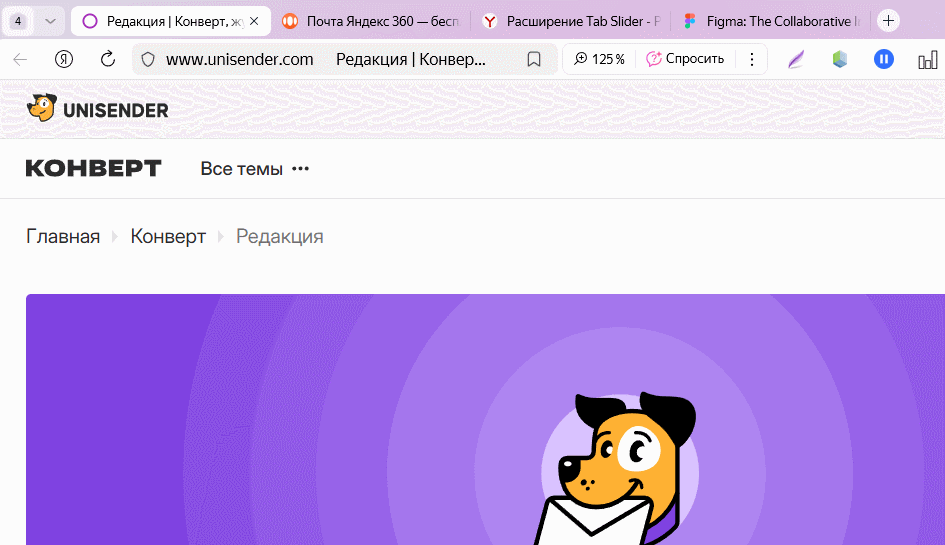Expand the three-dot topics menu

point(300,169)
